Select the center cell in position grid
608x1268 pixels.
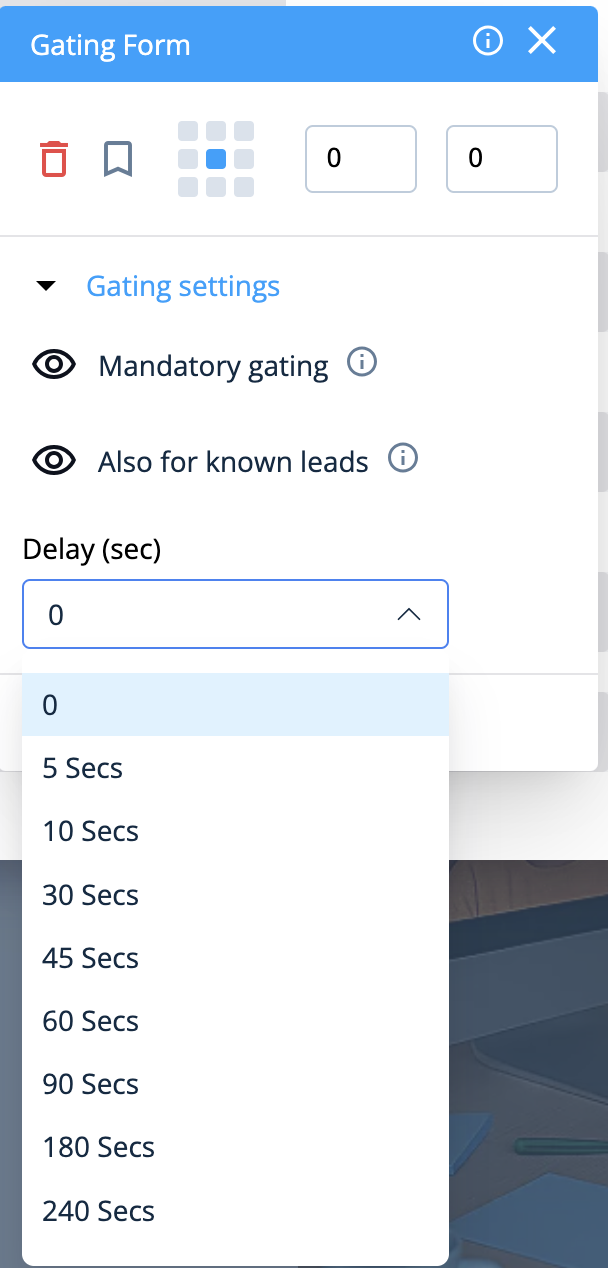tap(216, 159)
